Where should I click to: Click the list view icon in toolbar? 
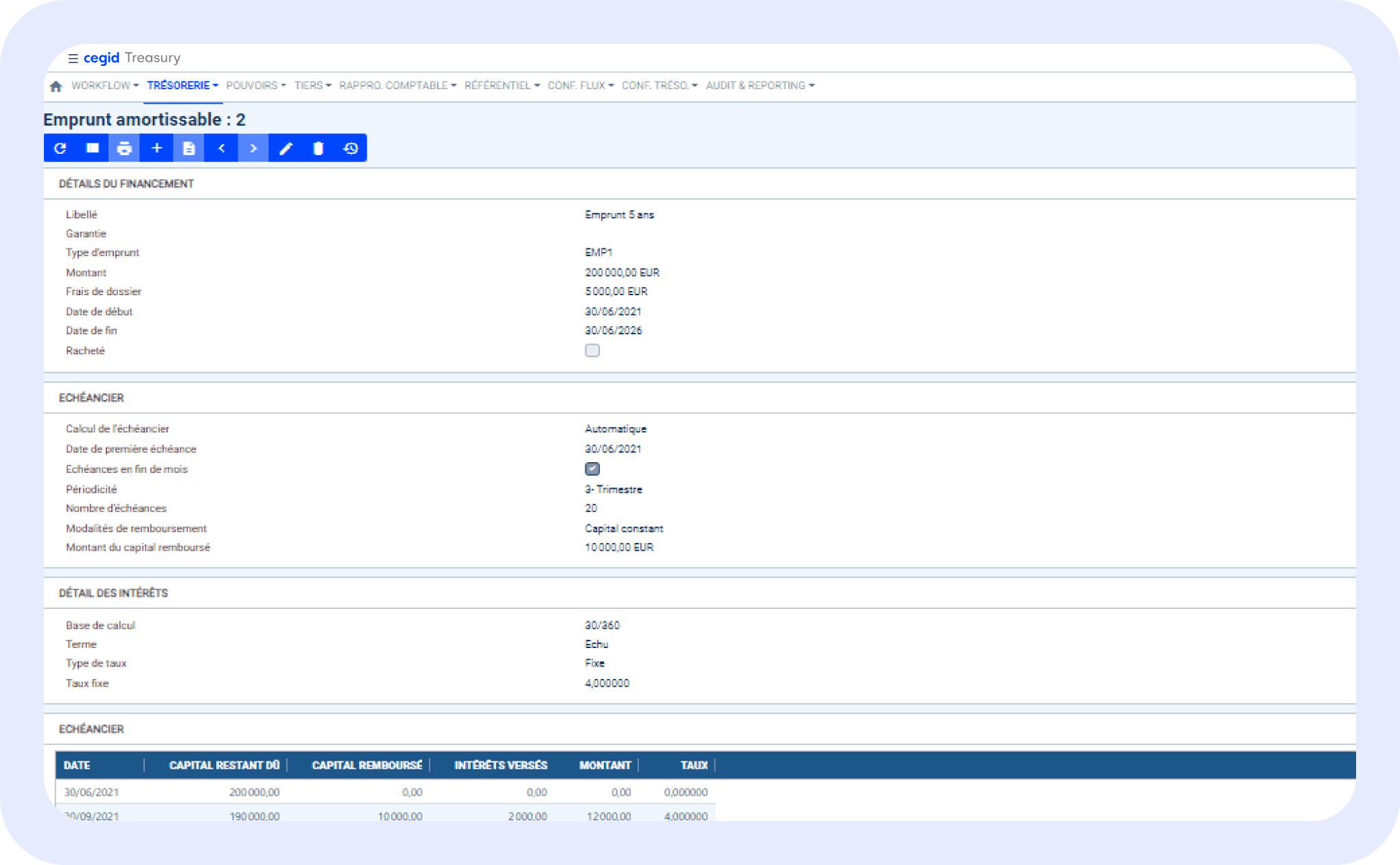(93, 148)
